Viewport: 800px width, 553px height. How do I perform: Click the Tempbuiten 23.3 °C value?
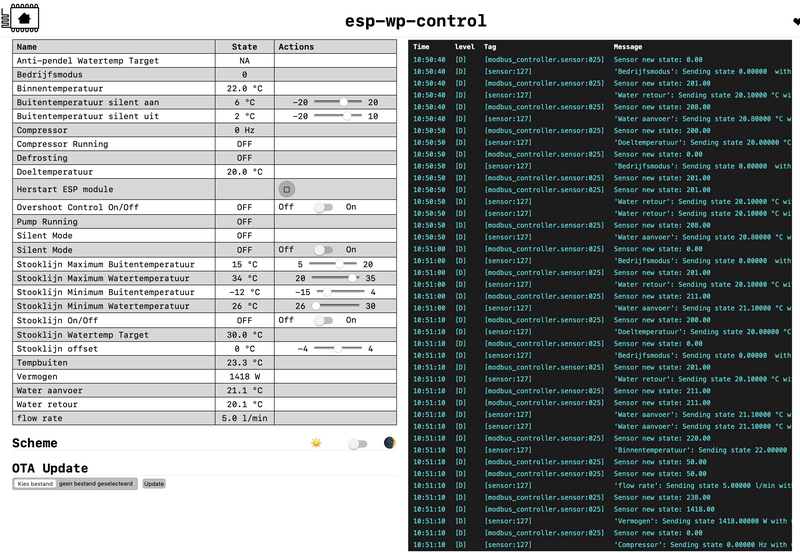(244, 363)
